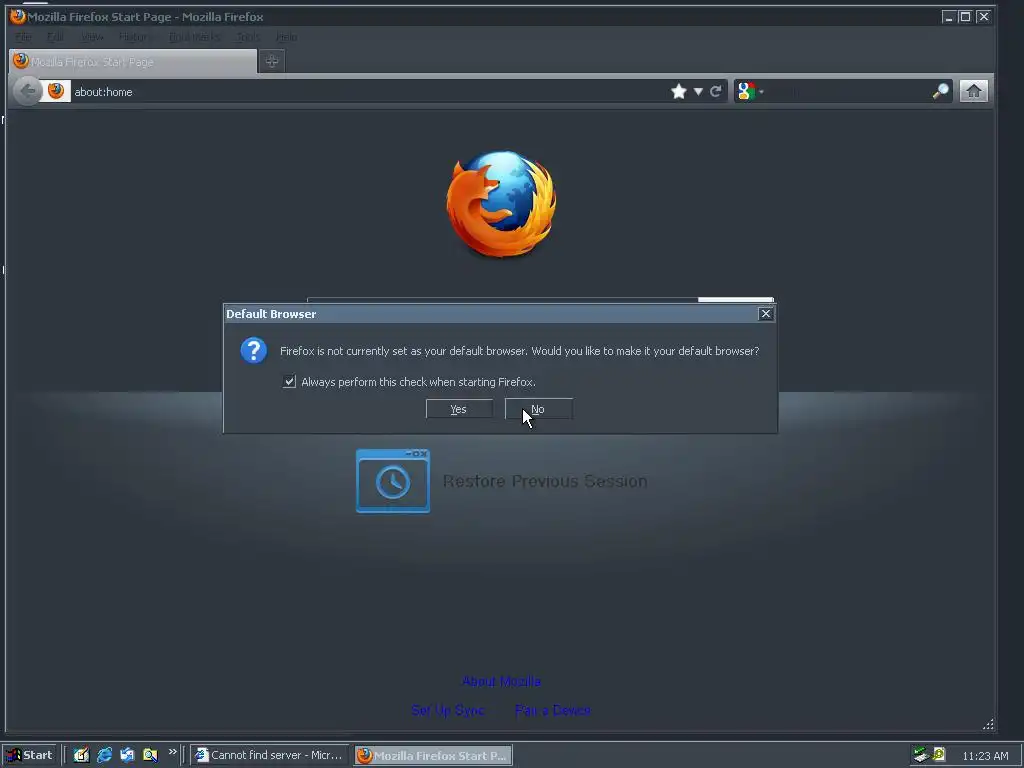Uncheck Always perform this check option
Image resolution: width=1024 pixels, height=768 pixels.
pos(289,381)
